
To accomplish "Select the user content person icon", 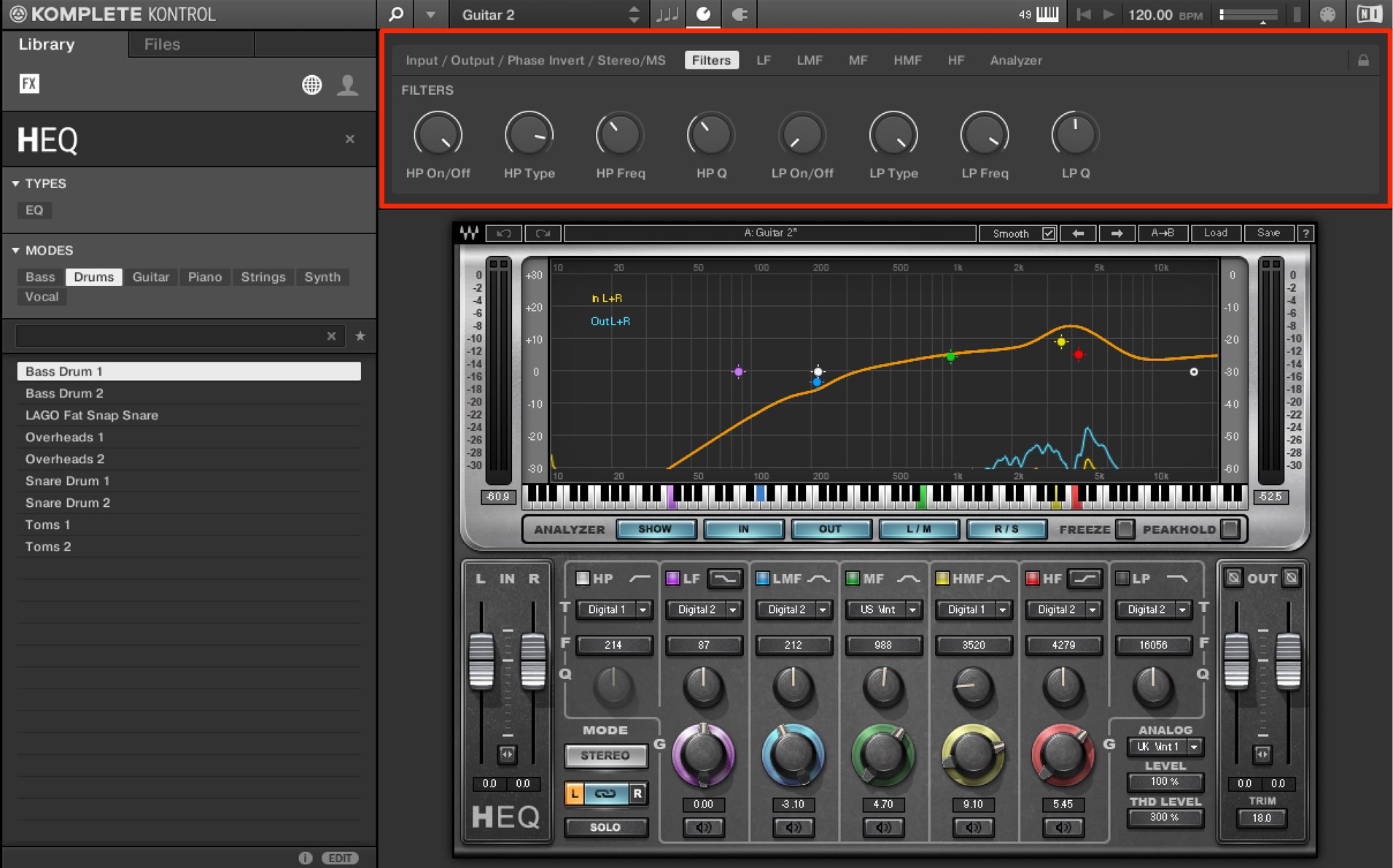I will pos(348,85).
